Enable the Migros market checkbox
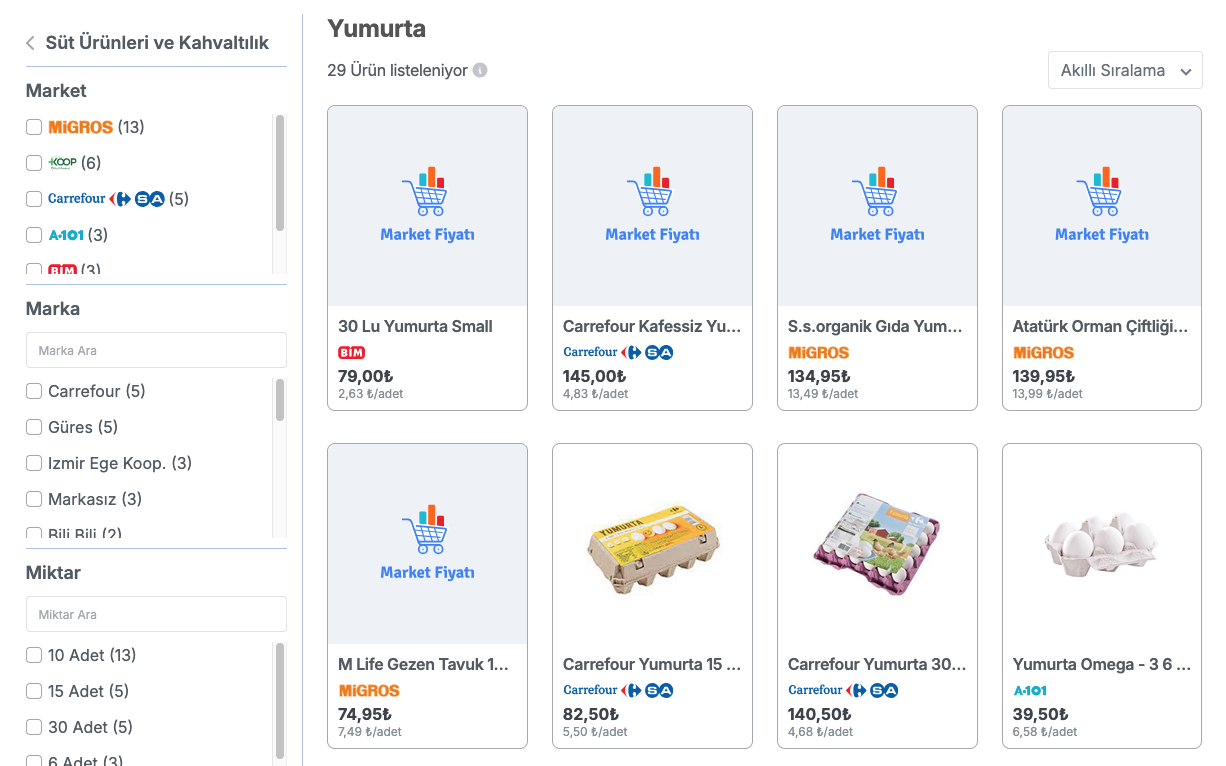 [x=34, y=127]
